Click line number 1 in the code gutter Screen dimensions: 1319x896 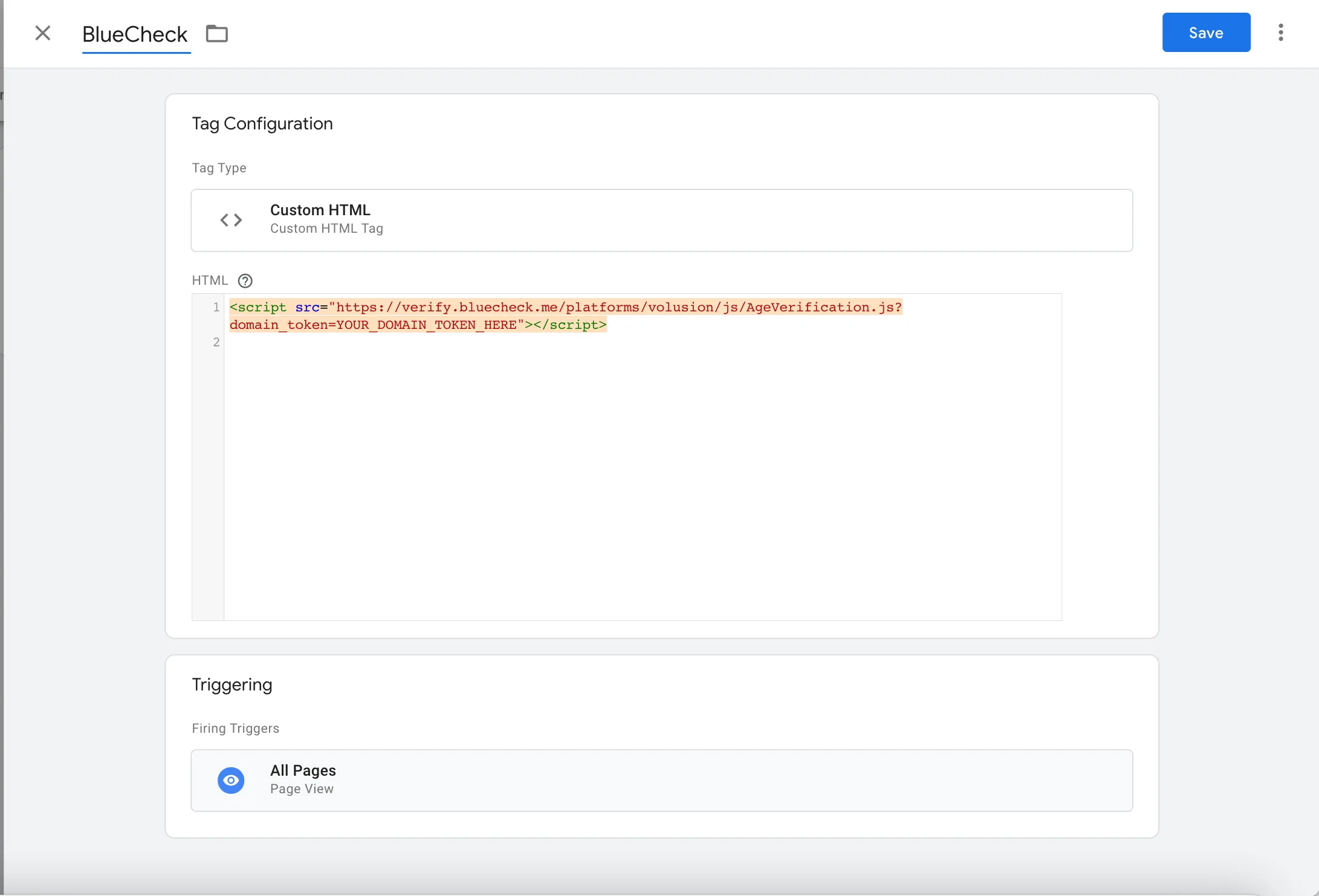coord(216,307)
